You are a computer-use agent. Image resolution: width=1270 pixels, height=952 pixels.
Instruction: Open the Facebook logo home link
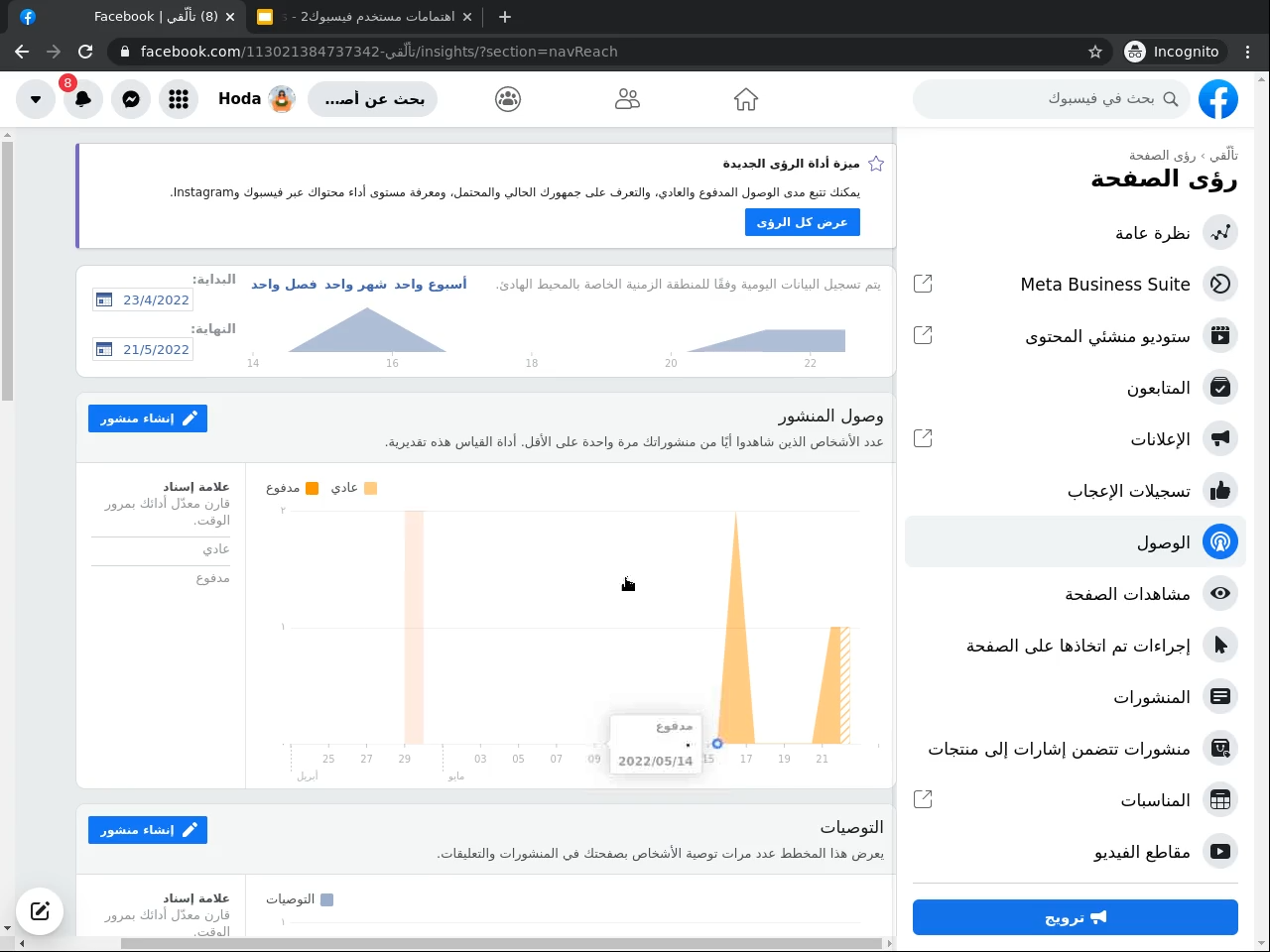[x=1218, y=99]
